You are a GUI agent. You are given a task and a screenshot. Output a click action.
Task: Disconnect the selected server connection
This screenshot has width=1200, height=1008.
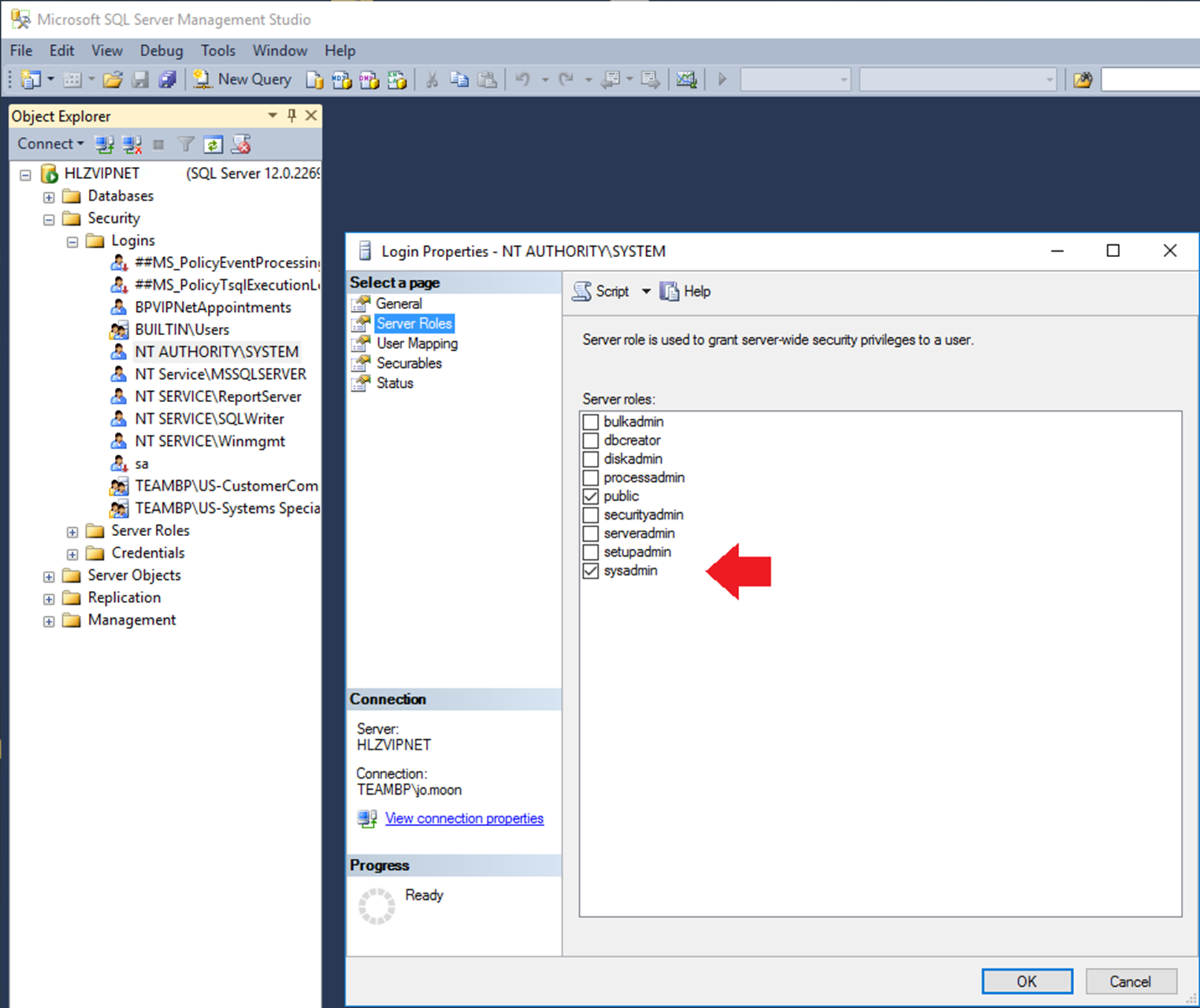(131, 144)
